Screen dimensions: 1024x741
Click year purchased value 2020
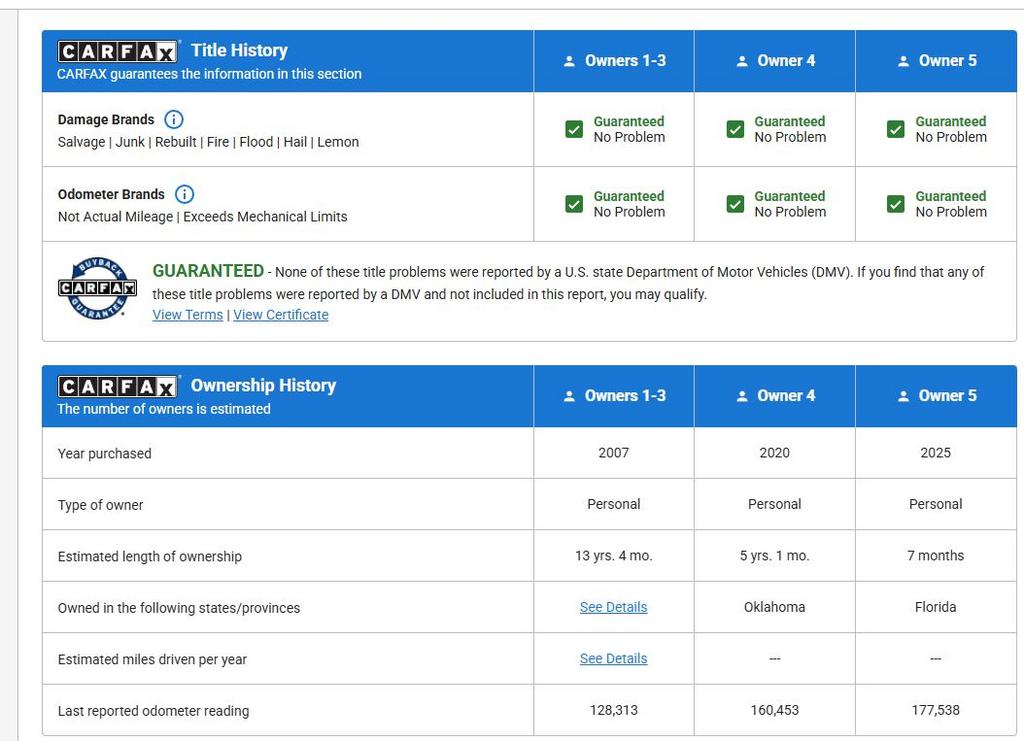[775, 452]
